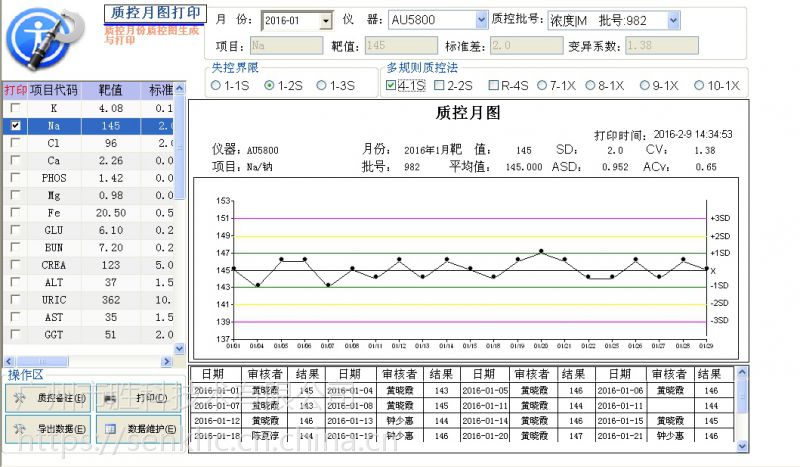Select the 1-1S control limit option
The height and width of the screenshot is (467, 800).
tap(216, 86)
